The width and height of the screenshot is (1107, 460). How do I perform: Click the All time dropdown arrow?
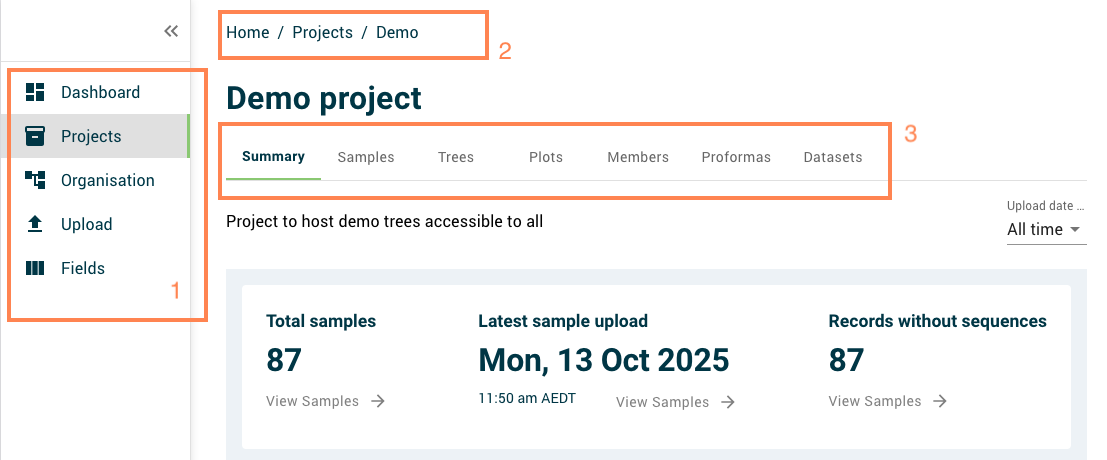pos(1075,230)
